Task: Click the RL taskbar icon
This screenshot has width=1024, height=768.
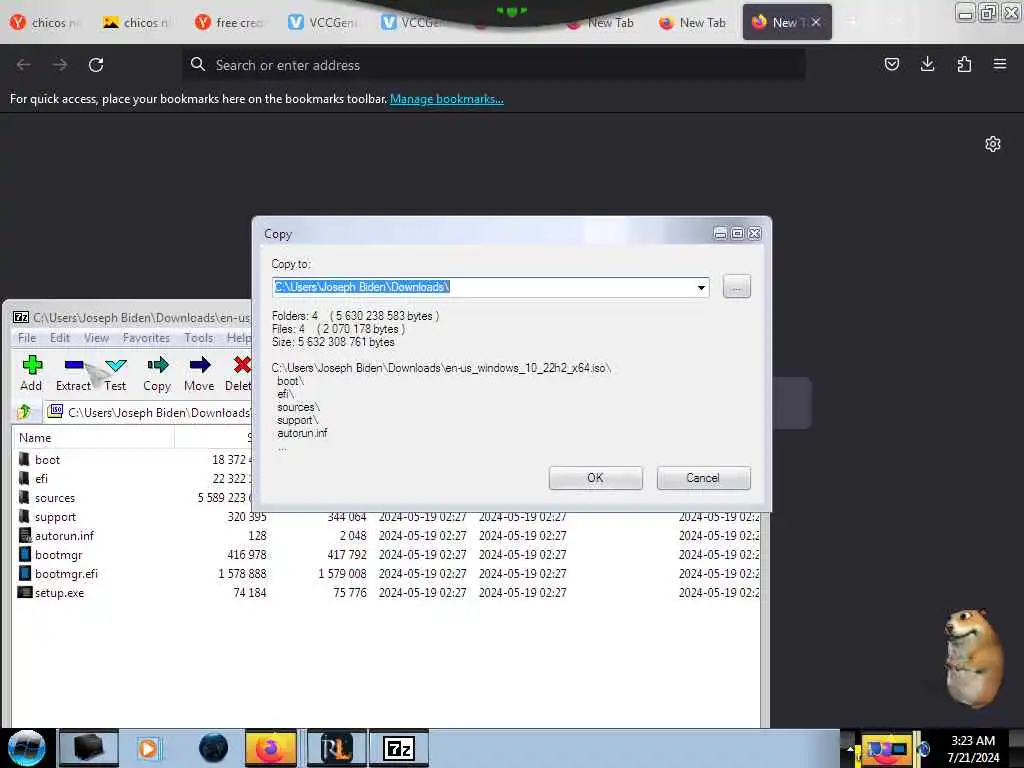Action: pos(336,748)
